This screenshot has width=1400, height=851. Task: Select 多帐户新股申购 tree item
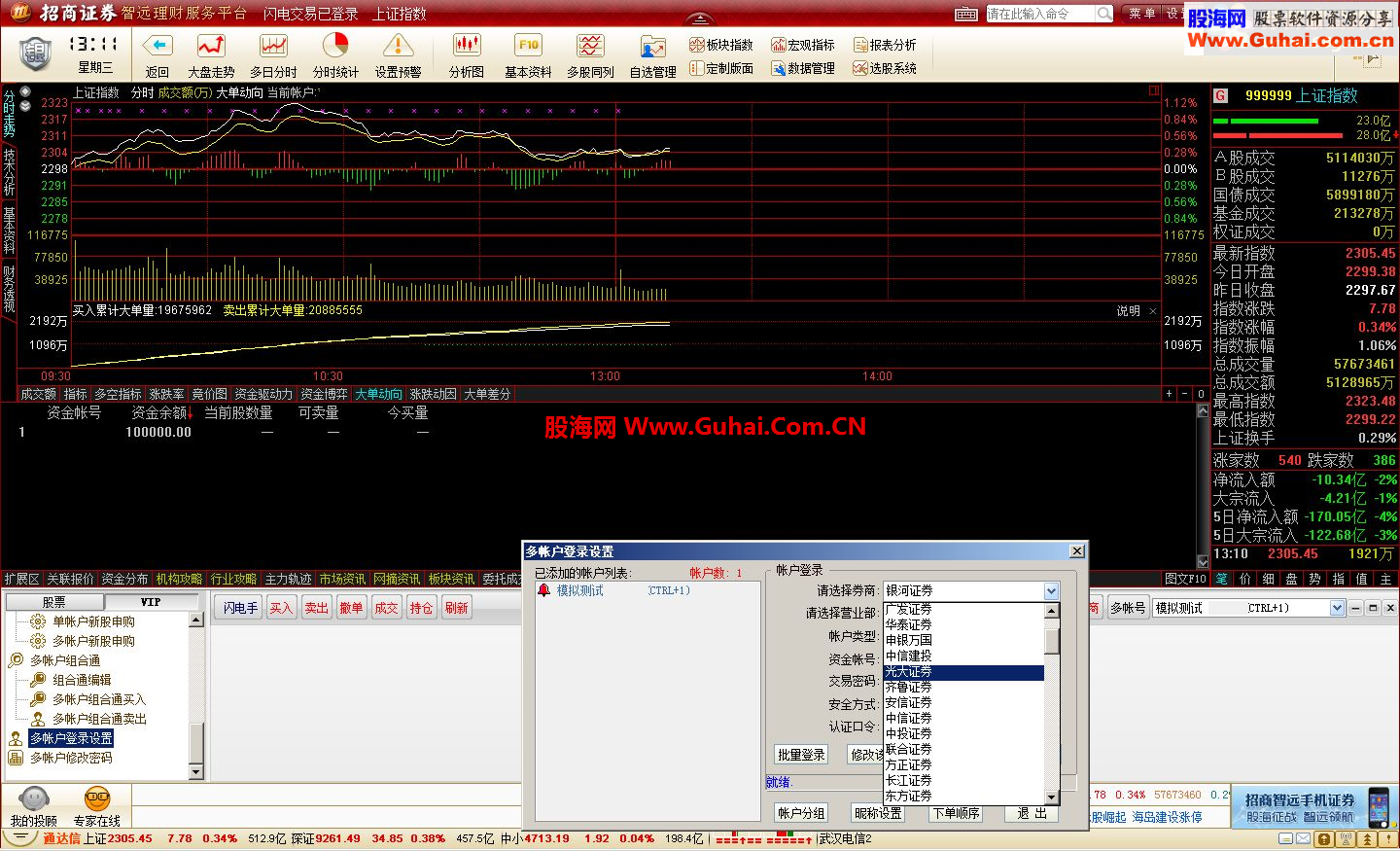coord(93,641)
